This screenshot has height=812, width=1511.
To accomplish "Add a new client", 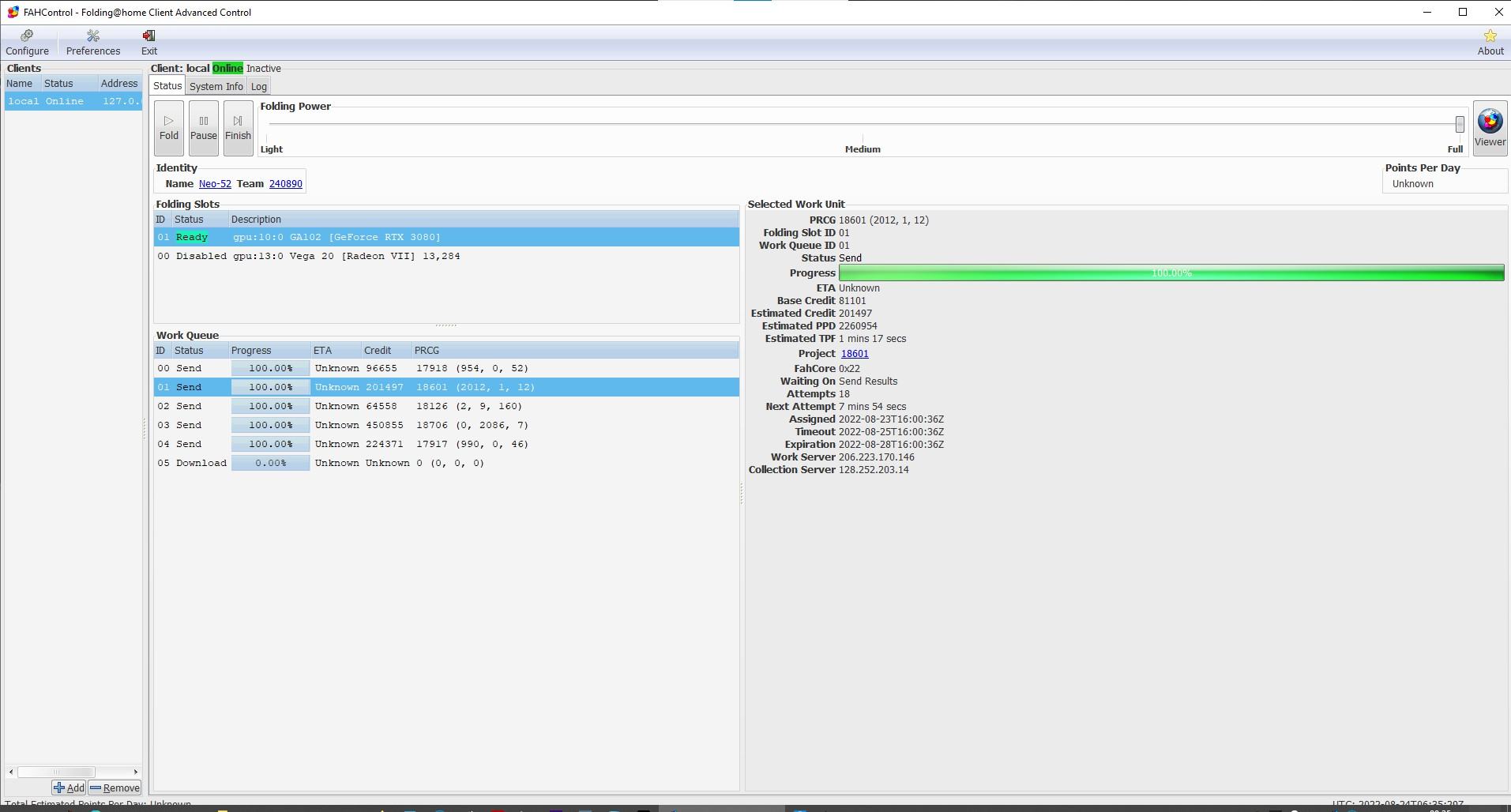I will (69, 788).
